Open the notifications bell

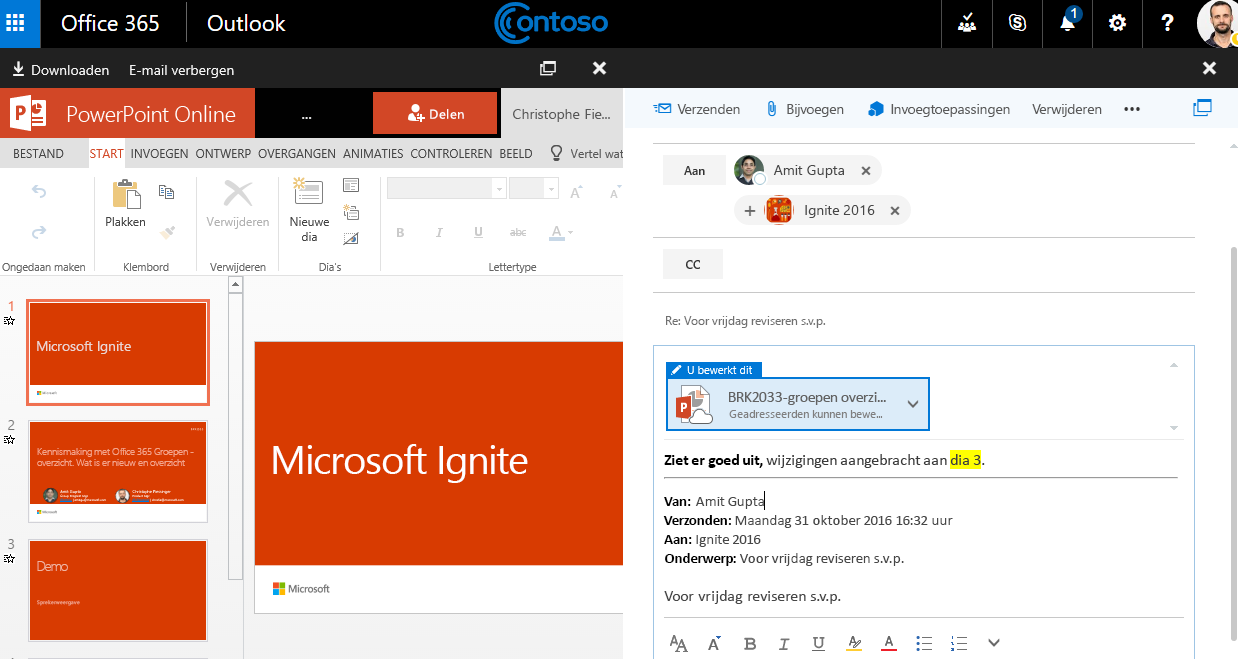click(x=1068, y=23)
